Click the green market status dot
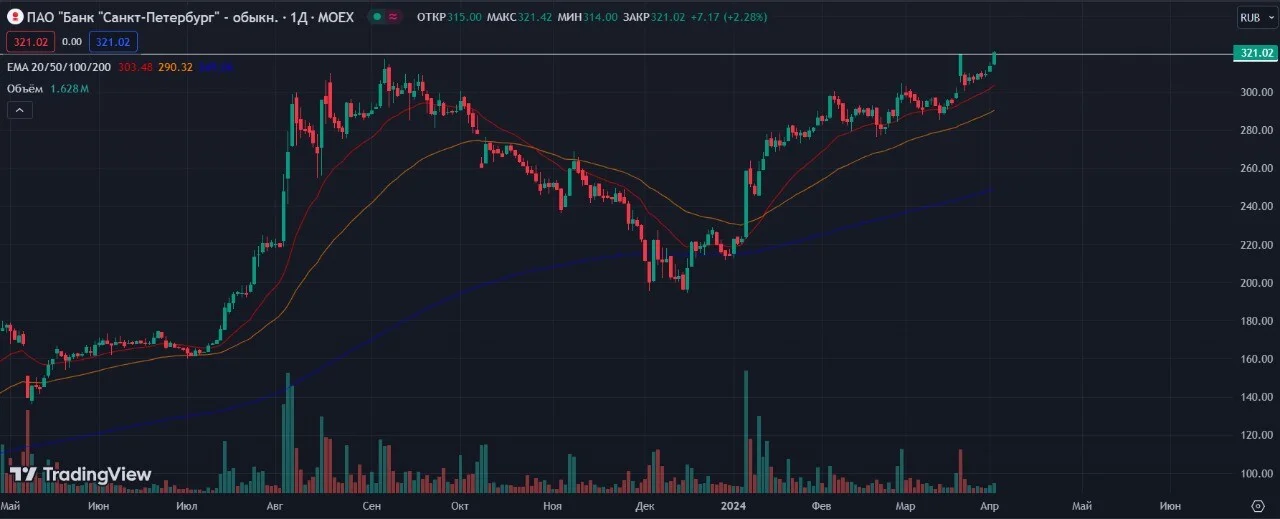 tap(375, 17)
